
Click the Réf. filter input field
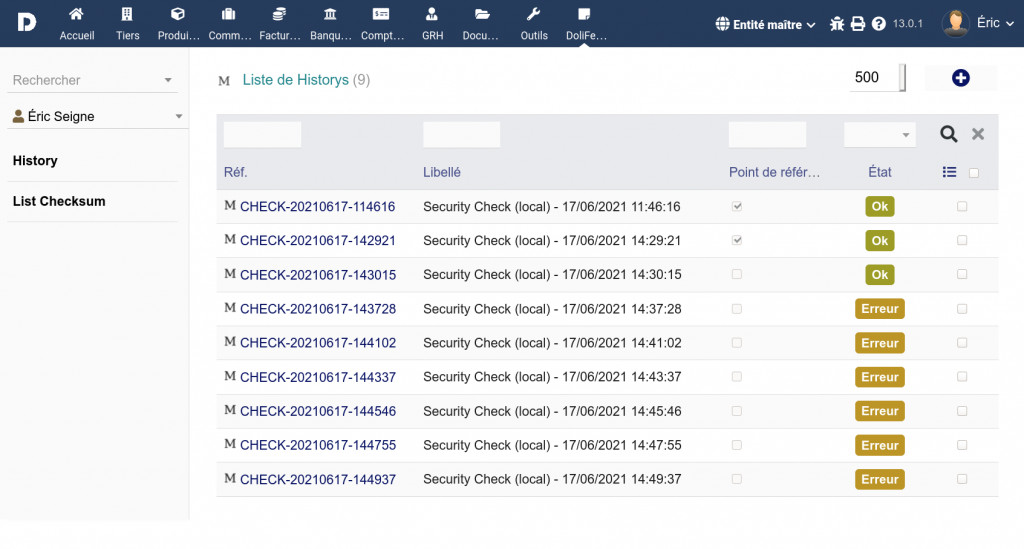click(262, 135)
